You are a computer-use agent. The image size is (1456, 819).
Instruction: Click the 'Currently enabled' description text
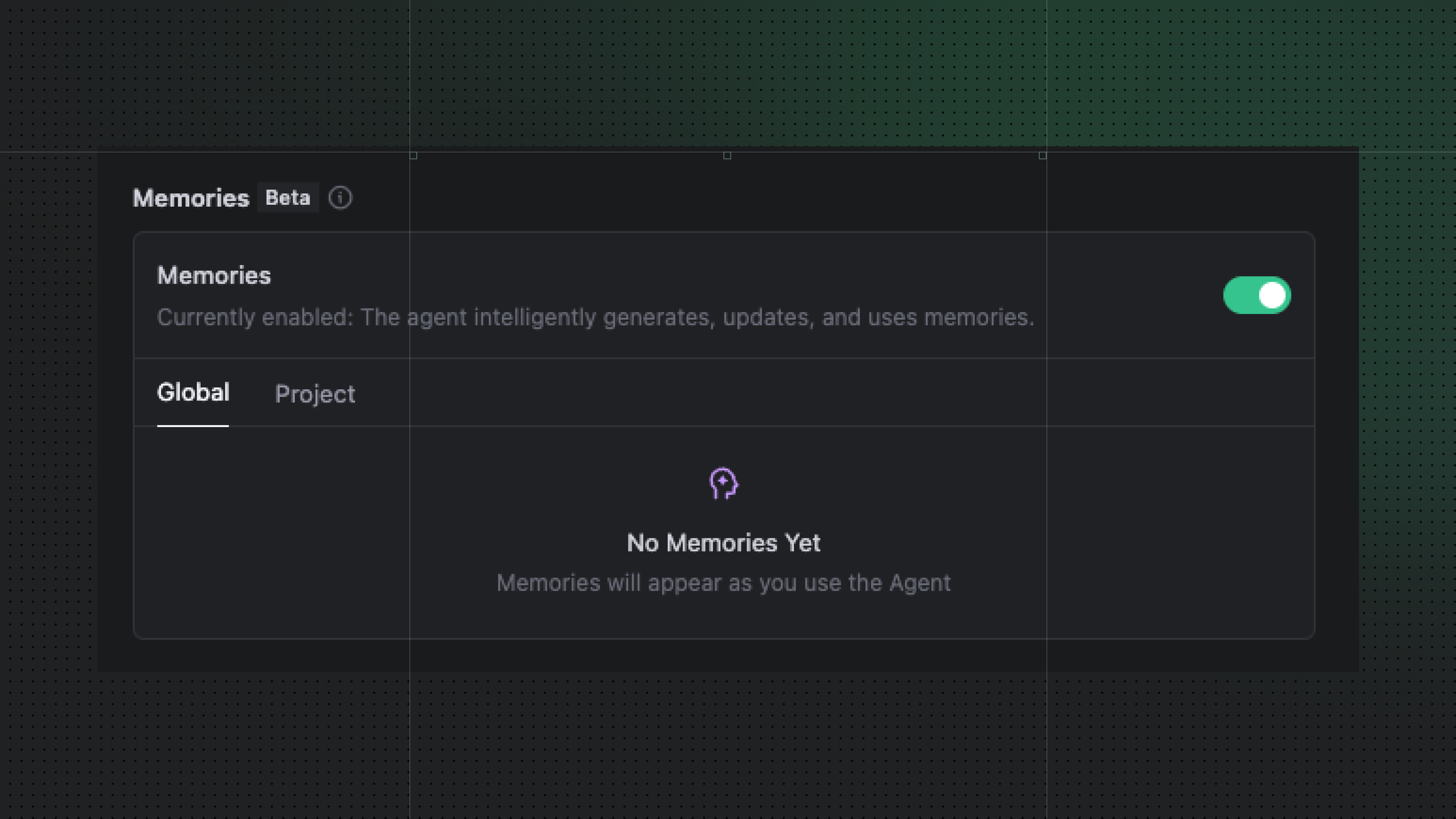(595, 317)
